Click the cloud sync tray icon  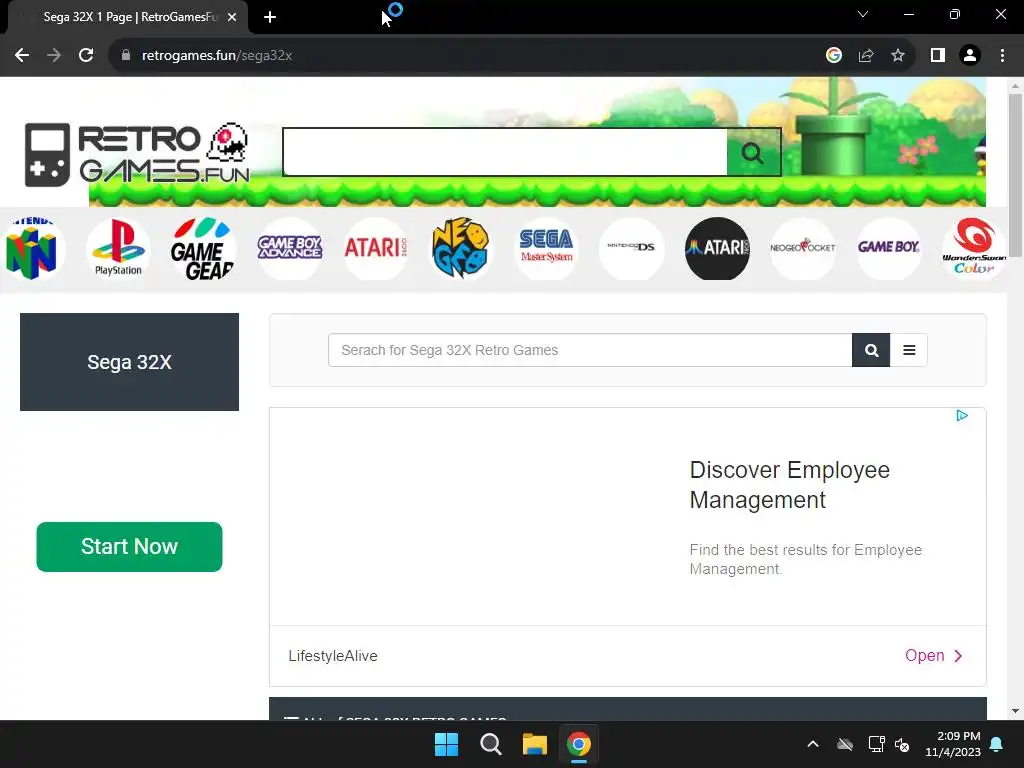pyautogui.click(x=845, y=744)
